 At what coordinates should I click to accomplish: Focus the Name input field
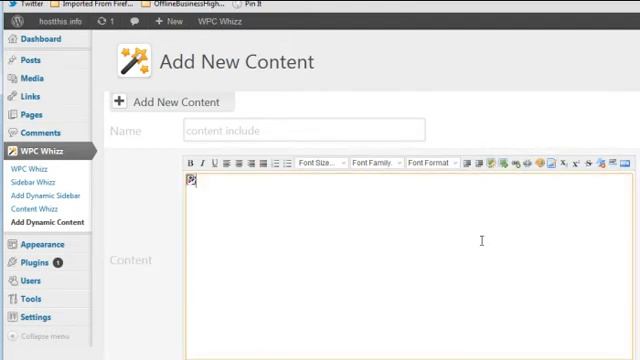304,130
